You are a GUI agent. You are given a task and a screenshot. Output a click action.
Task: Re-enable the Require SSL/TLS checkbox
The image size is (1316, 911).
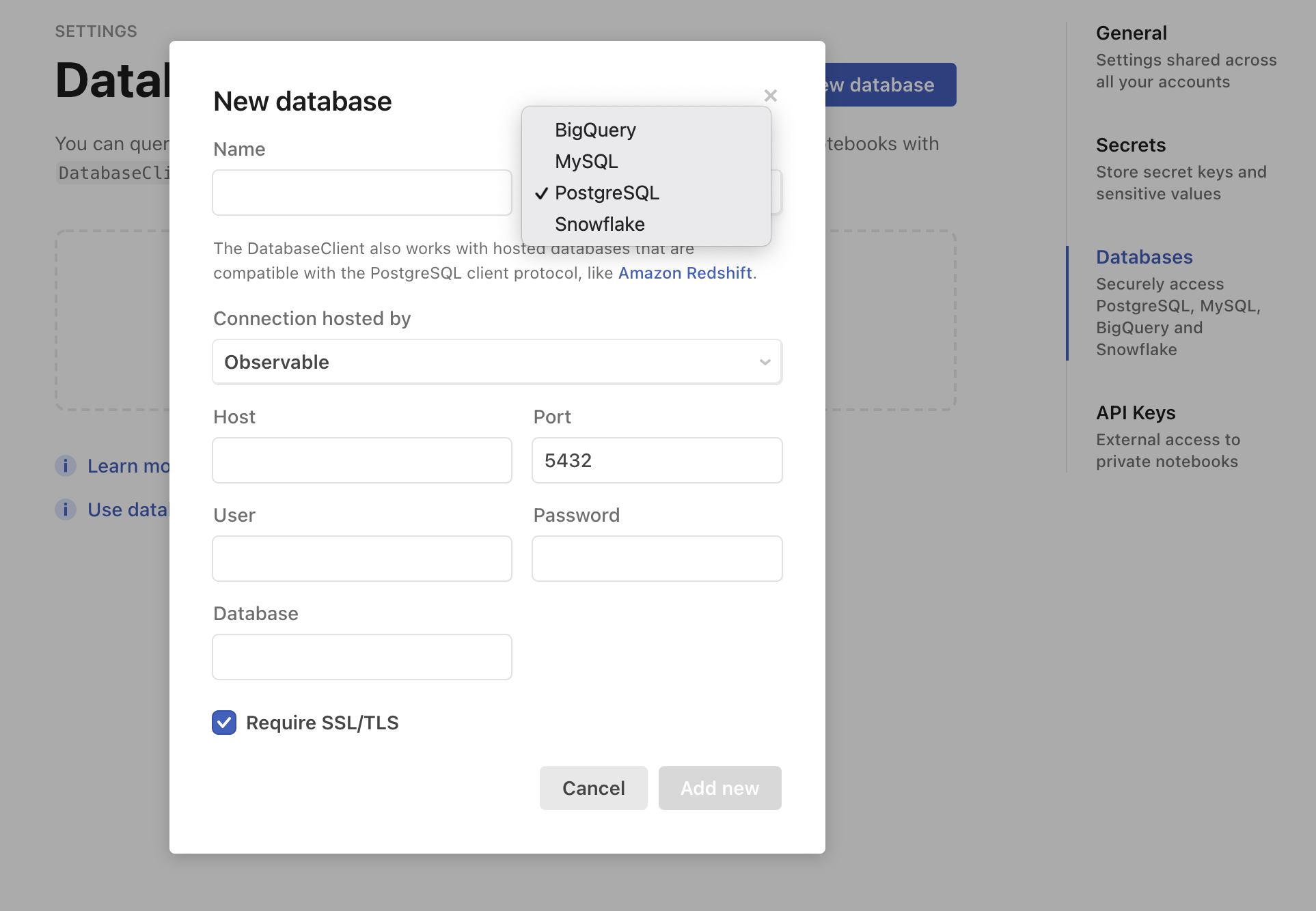(223, 722)
